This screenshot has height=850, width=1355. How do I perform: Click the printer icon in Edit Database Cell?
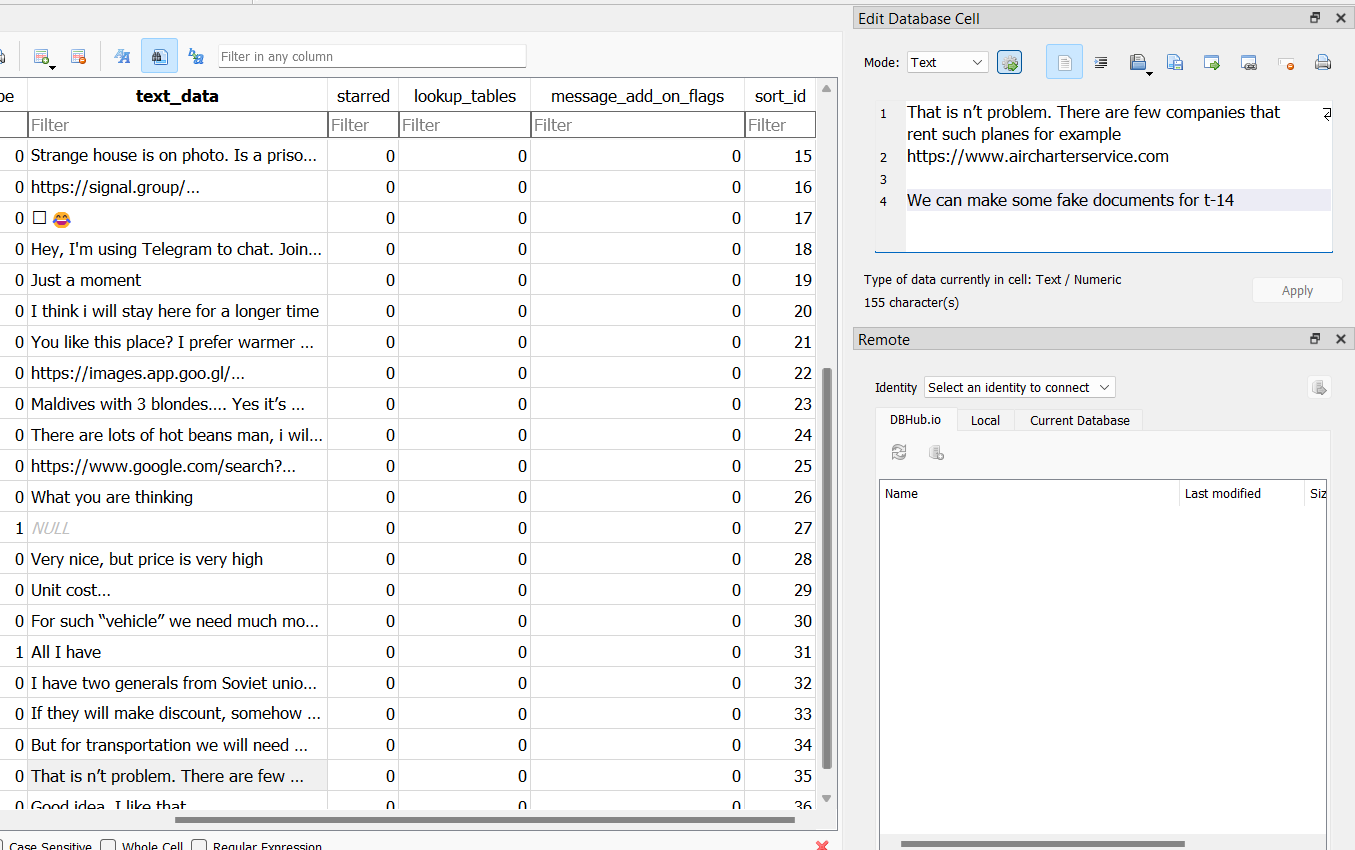(x=1322, y=62)
